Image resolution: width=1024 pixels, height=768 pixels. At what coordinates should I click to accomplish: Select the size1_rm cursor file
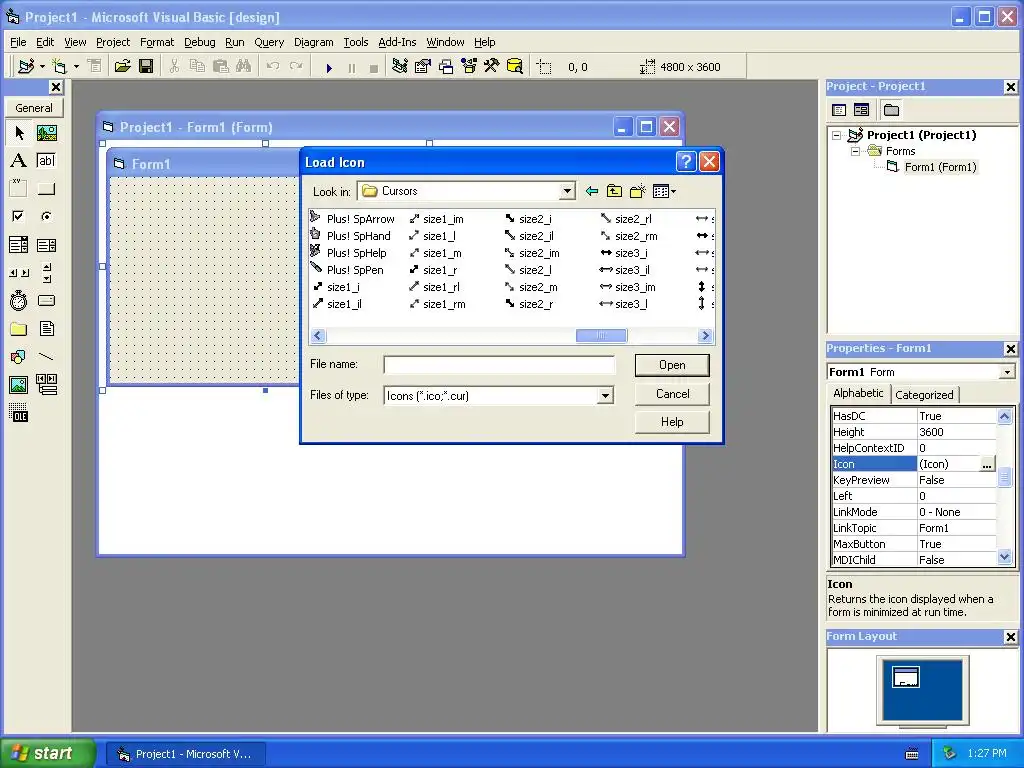(438, 304)
